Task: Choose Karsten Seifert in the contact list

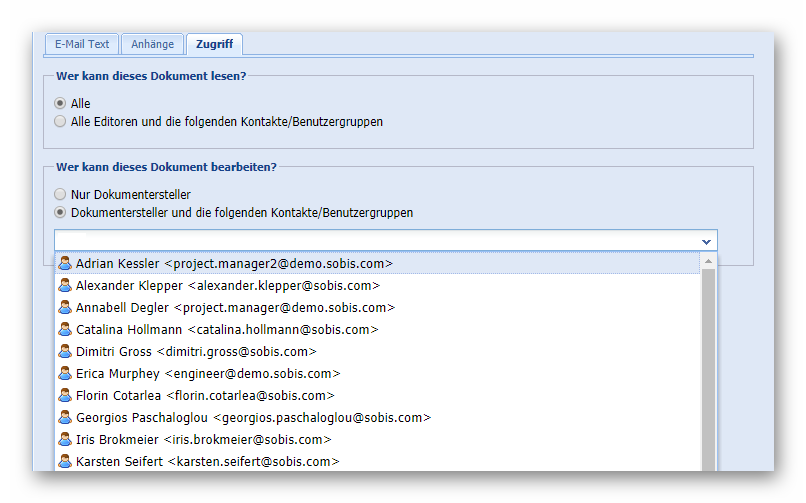Action: 207,462
